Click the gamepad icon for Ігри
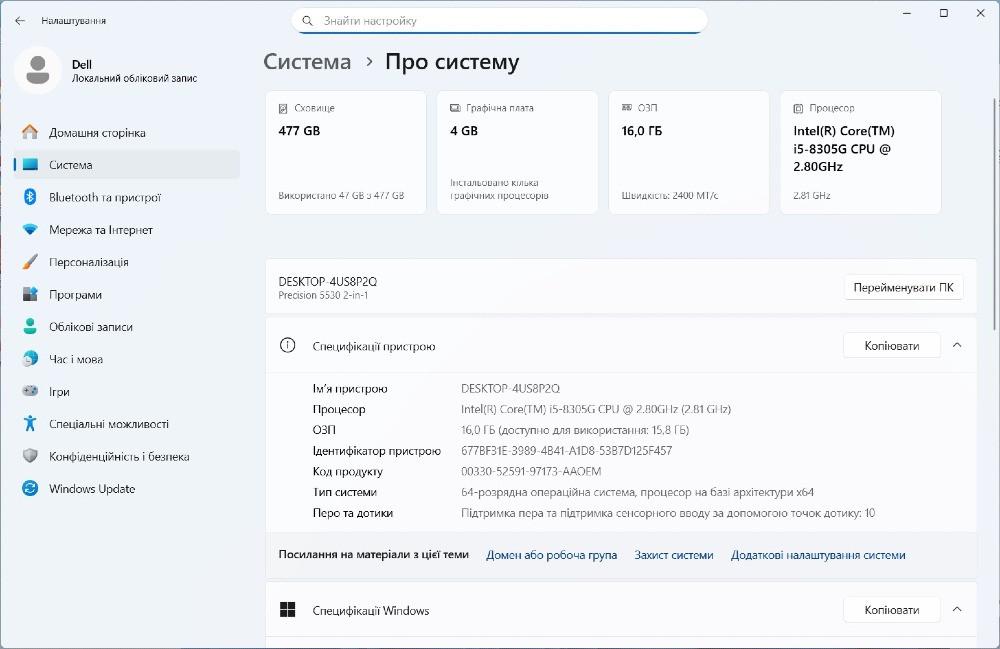This screenshot has height=649, width=1000. pos(30,391)
